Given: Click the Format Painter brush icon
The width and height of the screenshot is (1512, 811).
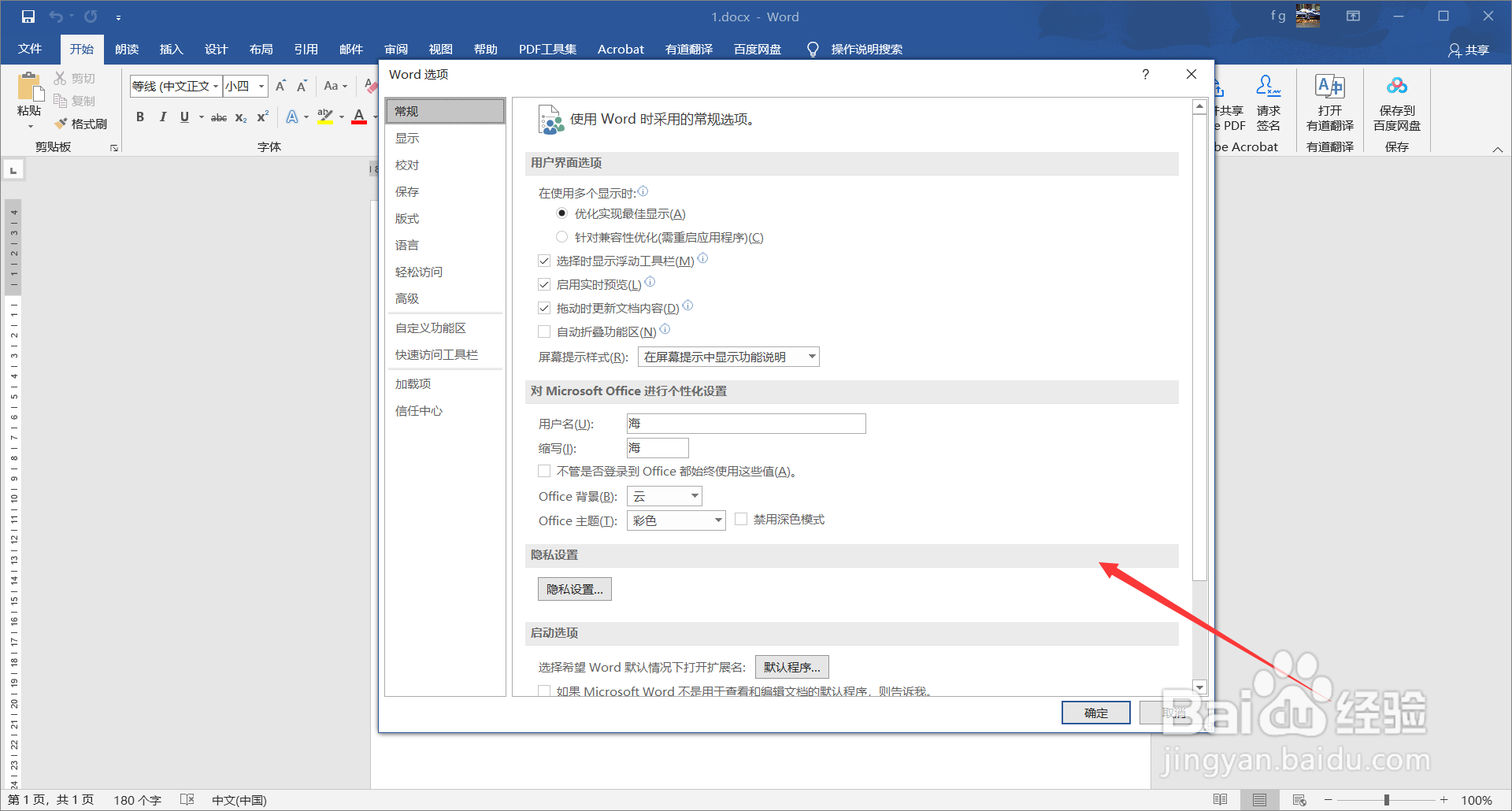Looking at the screenshot, I should point(61,124).
